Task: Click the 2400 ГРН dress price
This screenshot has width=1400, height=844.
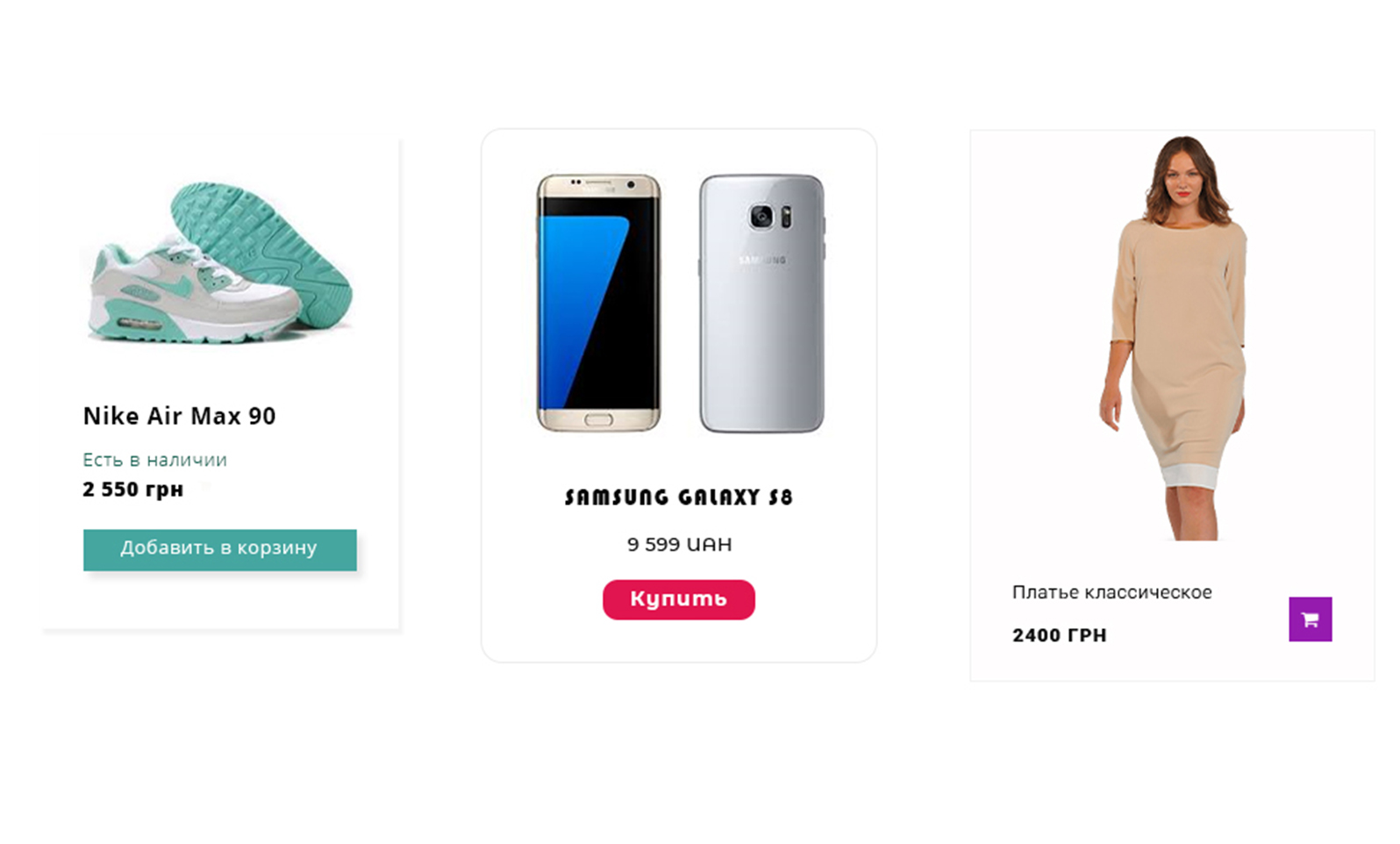Action: 1059,635
